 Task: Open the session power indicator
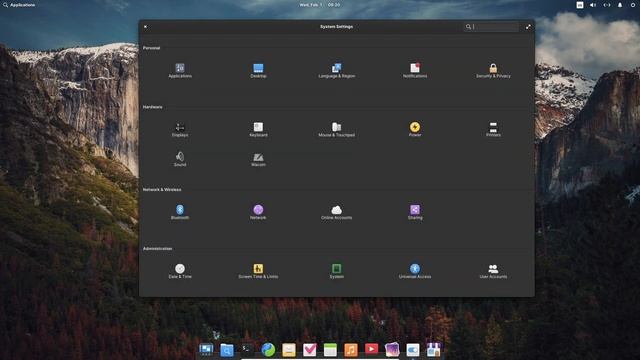633,5
